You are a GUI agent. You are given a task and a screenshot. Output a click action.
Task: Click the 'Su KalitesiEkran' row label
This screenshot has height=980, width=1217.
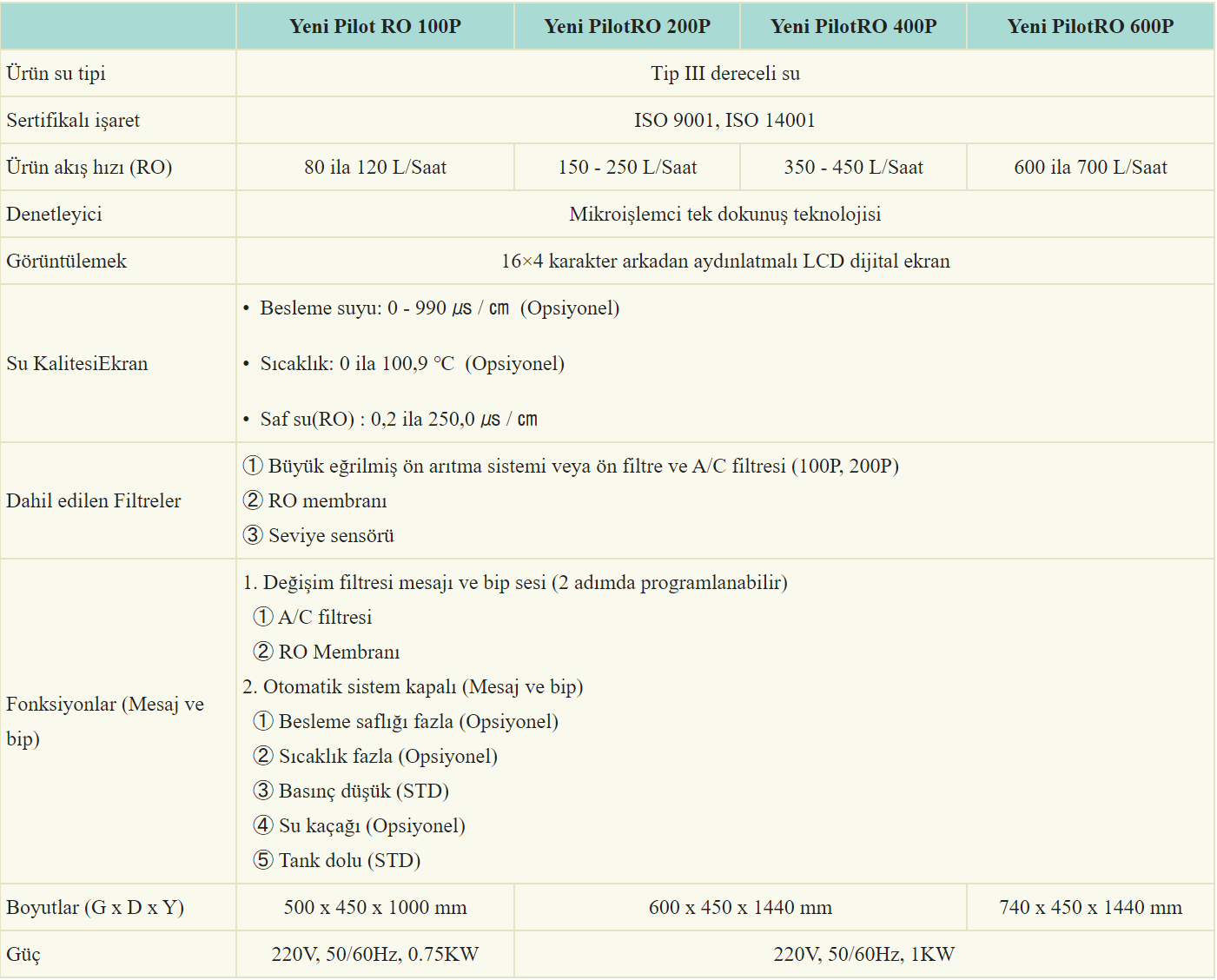click(77, 363)
